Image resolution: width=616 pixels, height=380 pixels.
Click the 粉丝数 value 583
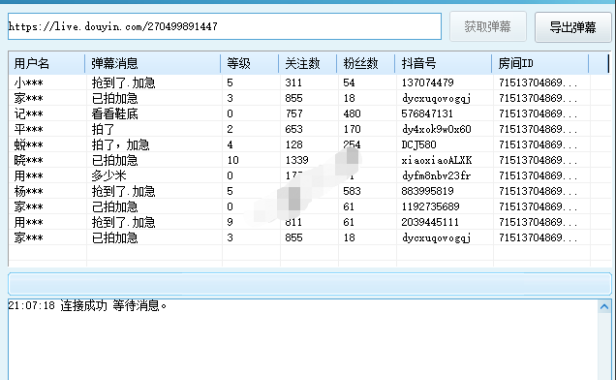(x=352, y=191)
